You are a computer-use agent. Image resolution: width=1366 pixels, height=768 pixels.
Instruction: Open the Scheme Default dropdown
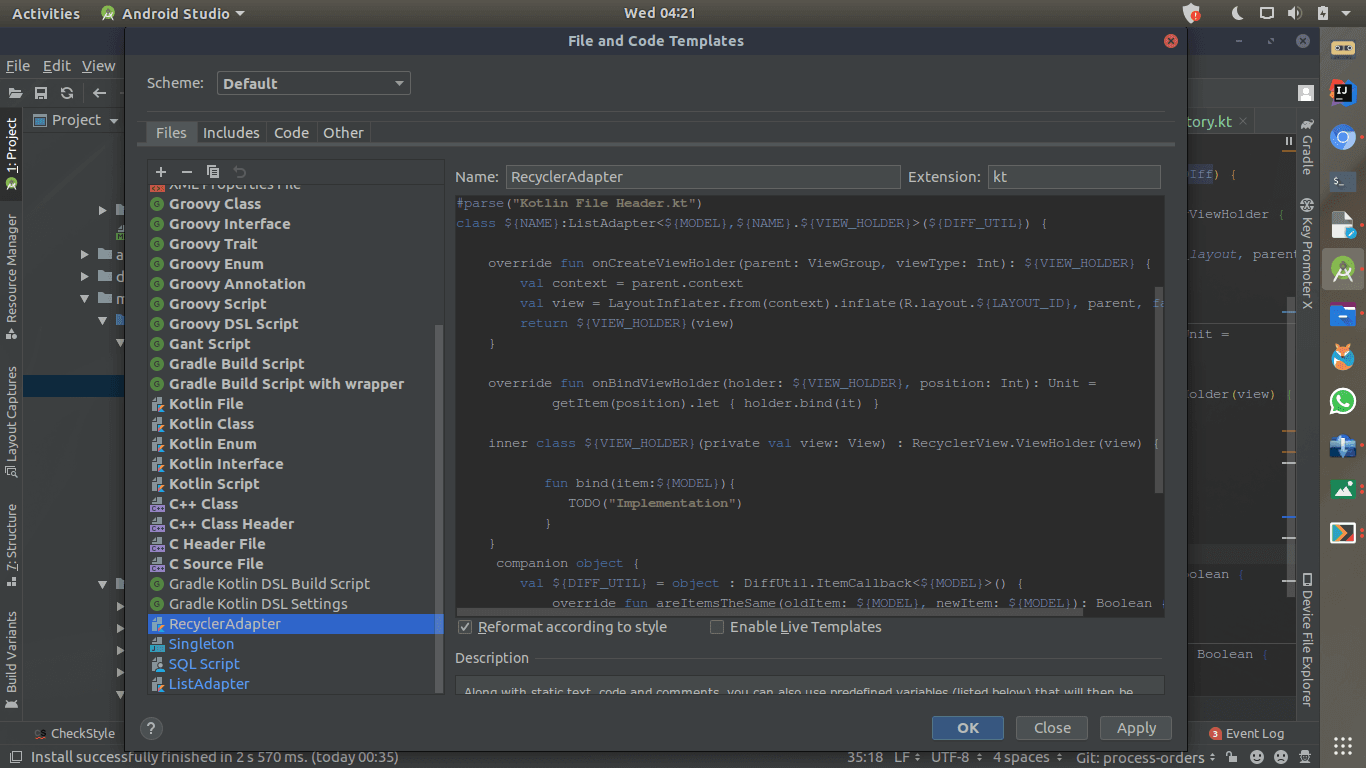[x=313, y=83]
